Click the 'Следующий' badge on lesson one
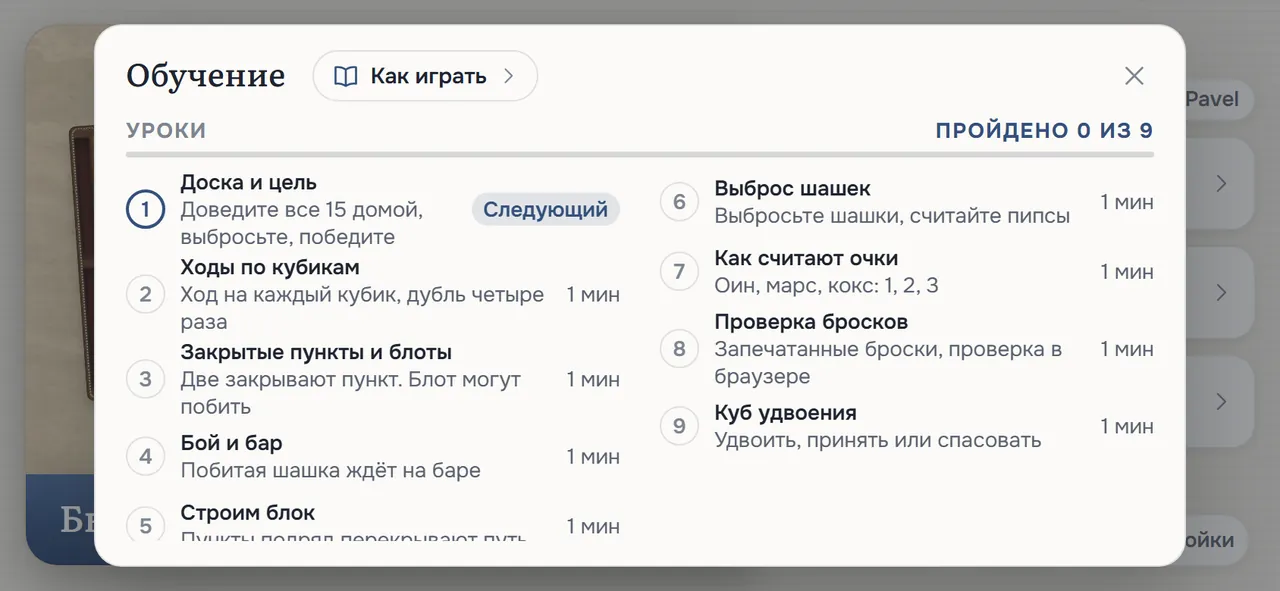The height and width of the screenshot is (591, 1280). pos(546,210)
